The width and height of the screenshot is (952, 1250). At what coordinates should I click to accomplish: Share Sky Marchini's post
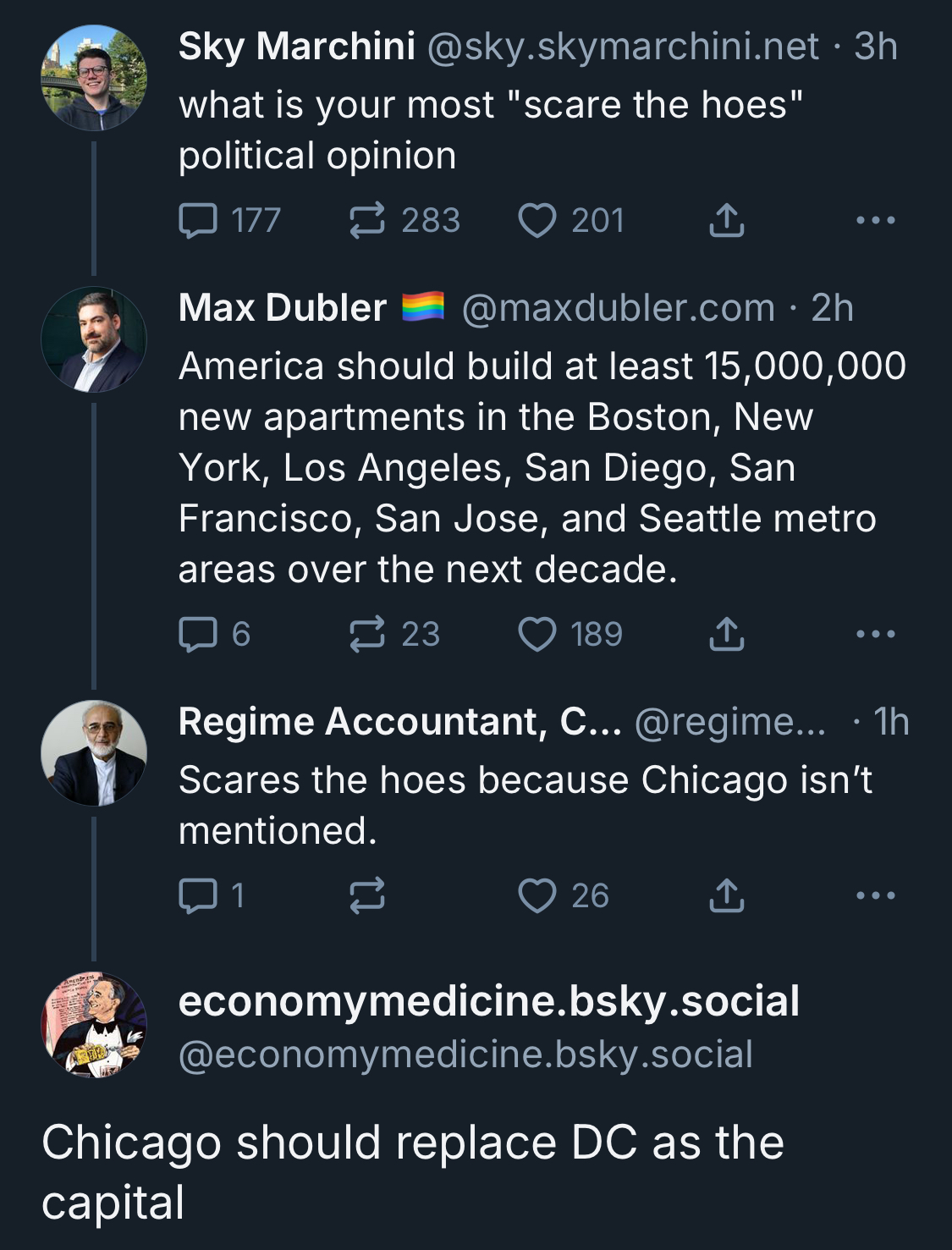[726, 220]
